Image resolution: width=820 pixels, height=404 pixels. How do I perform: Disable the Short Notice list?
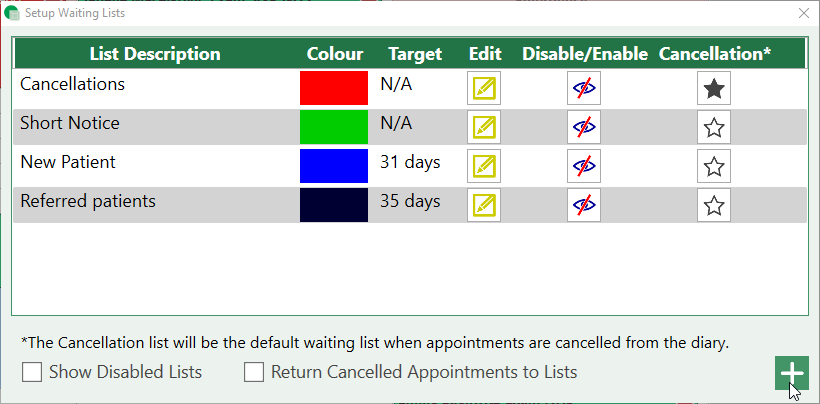[583, 127]
